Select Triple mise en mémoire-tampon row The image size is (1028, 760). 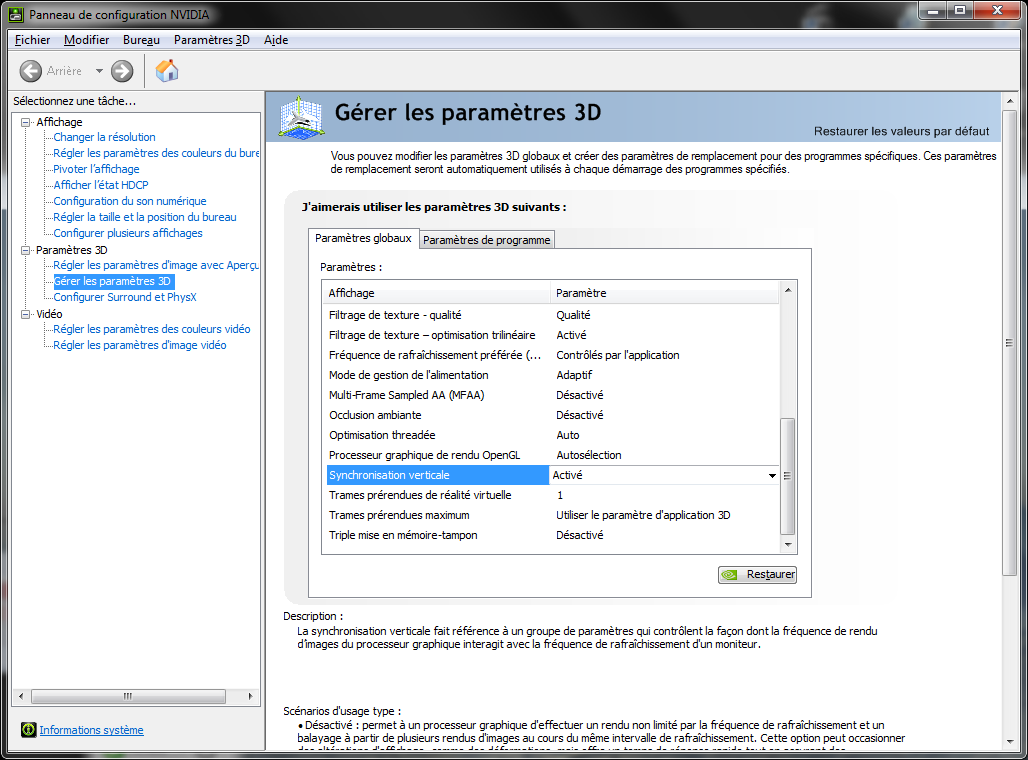click(x=553, y=535)
